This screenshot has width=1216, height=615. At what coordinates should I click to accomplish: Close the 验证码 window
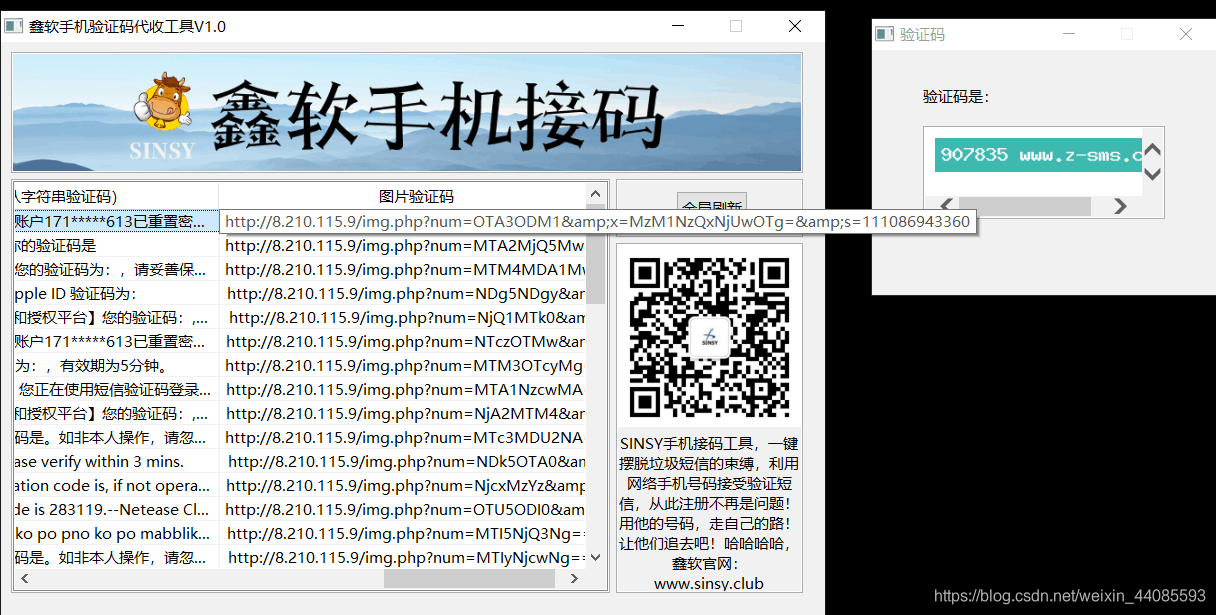click(1186, 34)
